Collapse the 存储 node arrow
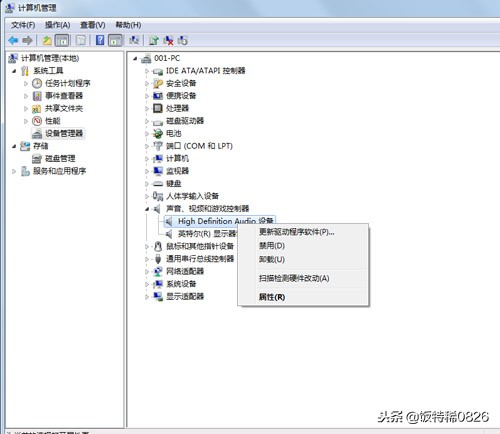Screen dimensions: 500x434 (14, 146)
